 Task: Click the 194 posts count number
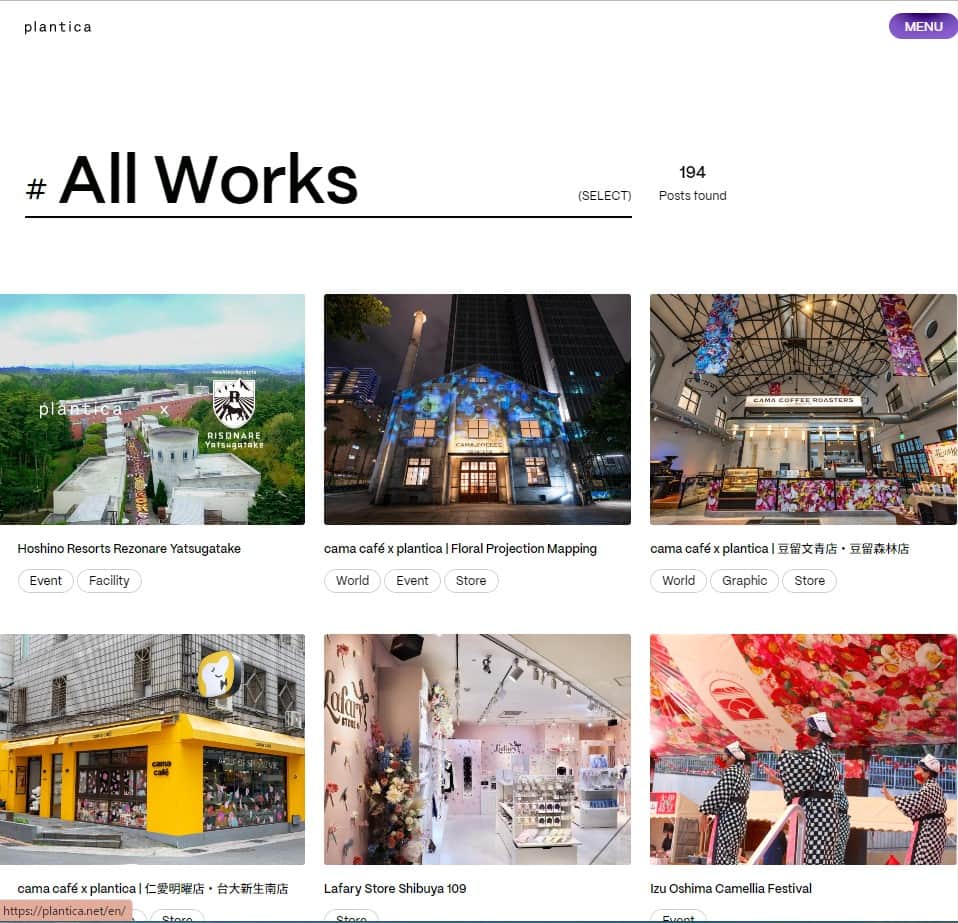tap(692, 172)
